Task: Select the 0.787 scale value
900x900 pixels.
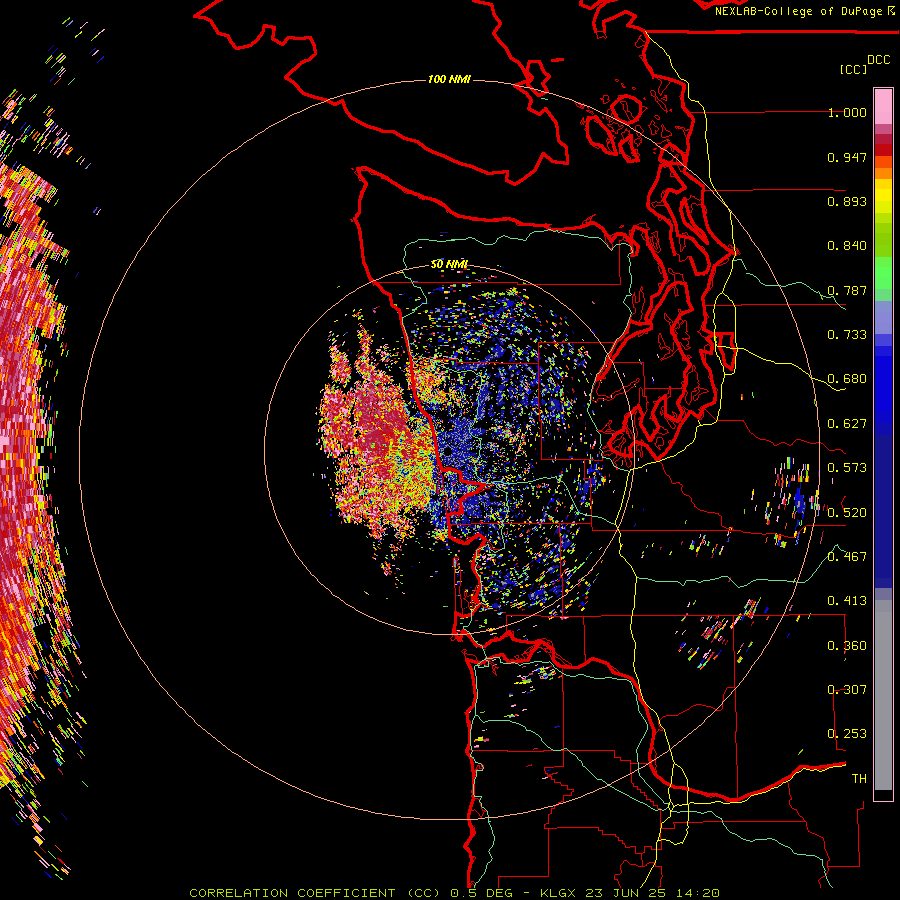Action: click(847, 290)
